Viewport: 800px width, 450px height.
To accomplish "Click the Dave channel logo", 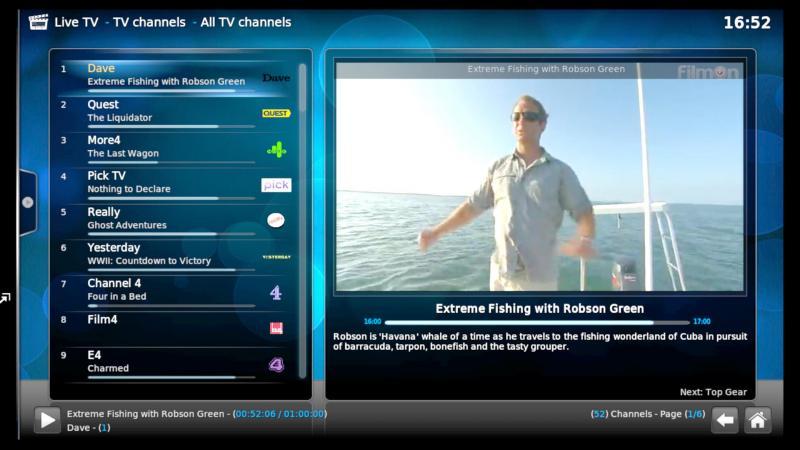I will click(276, 77).
